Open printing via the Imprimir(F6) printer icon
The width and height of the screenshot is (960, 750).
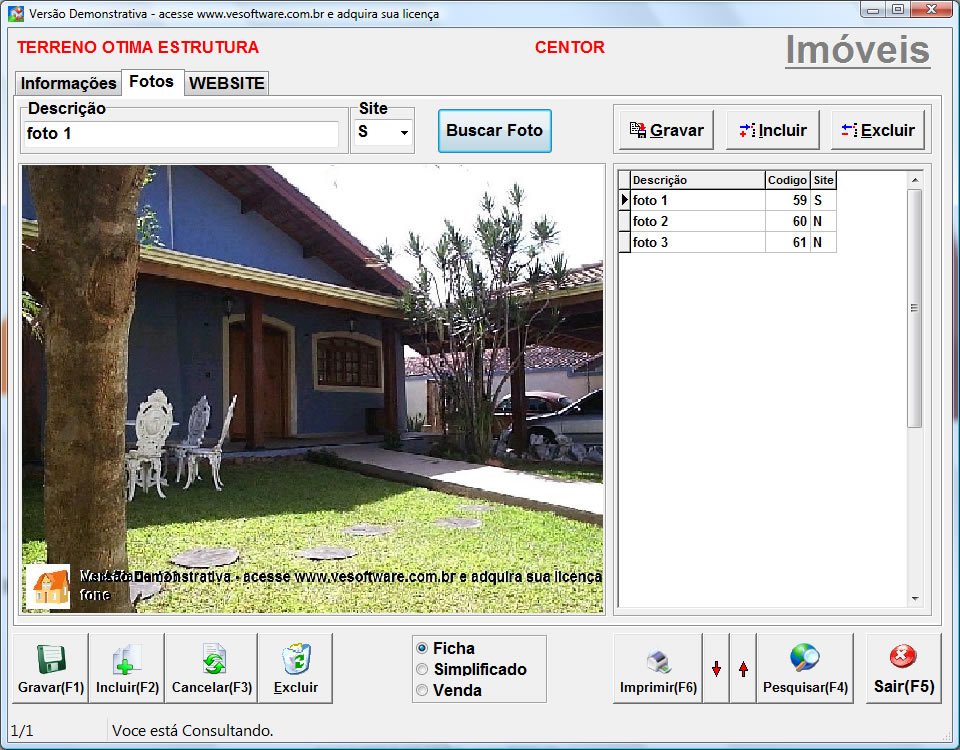point(657,660)
